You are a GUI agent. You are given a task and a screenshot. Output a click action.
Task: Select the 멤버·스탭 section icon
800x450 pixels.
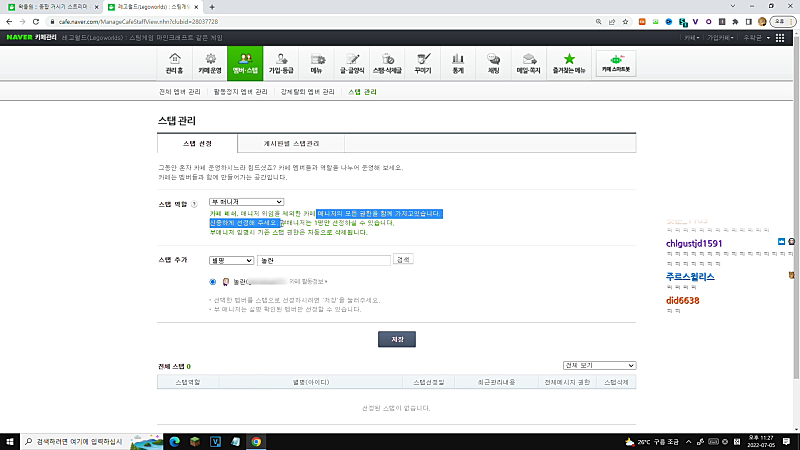tap(245, 64)
